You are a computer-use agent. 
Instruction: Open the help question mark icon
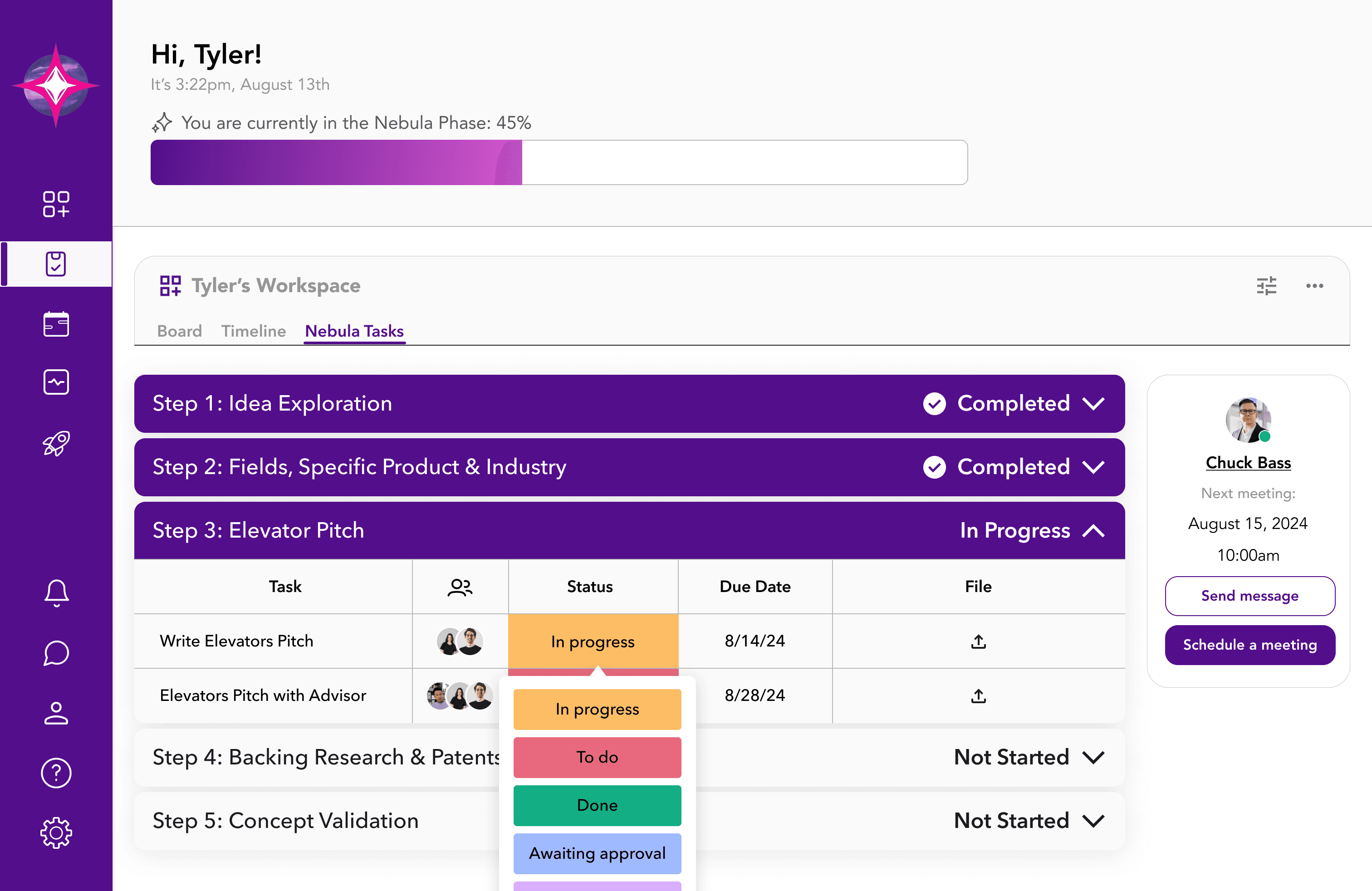point(56,772)
